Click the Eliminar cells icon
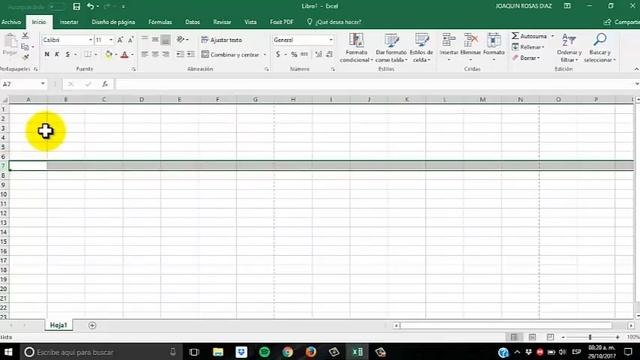Image resolution: width=640 pixels, height=360 pixels. [471, 40]
